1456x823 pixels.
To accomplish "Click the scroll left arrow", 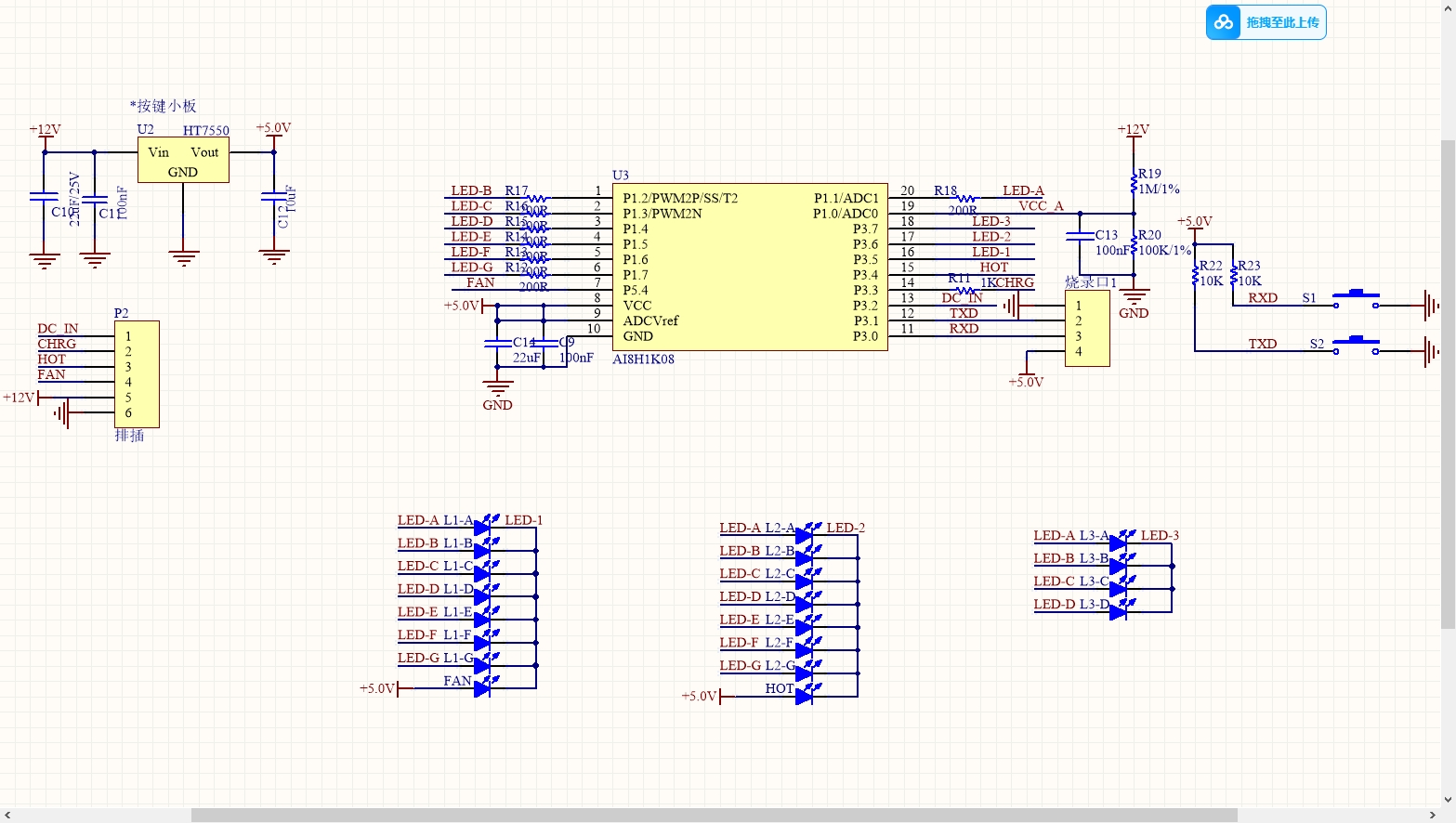I will tap(7, 816).
